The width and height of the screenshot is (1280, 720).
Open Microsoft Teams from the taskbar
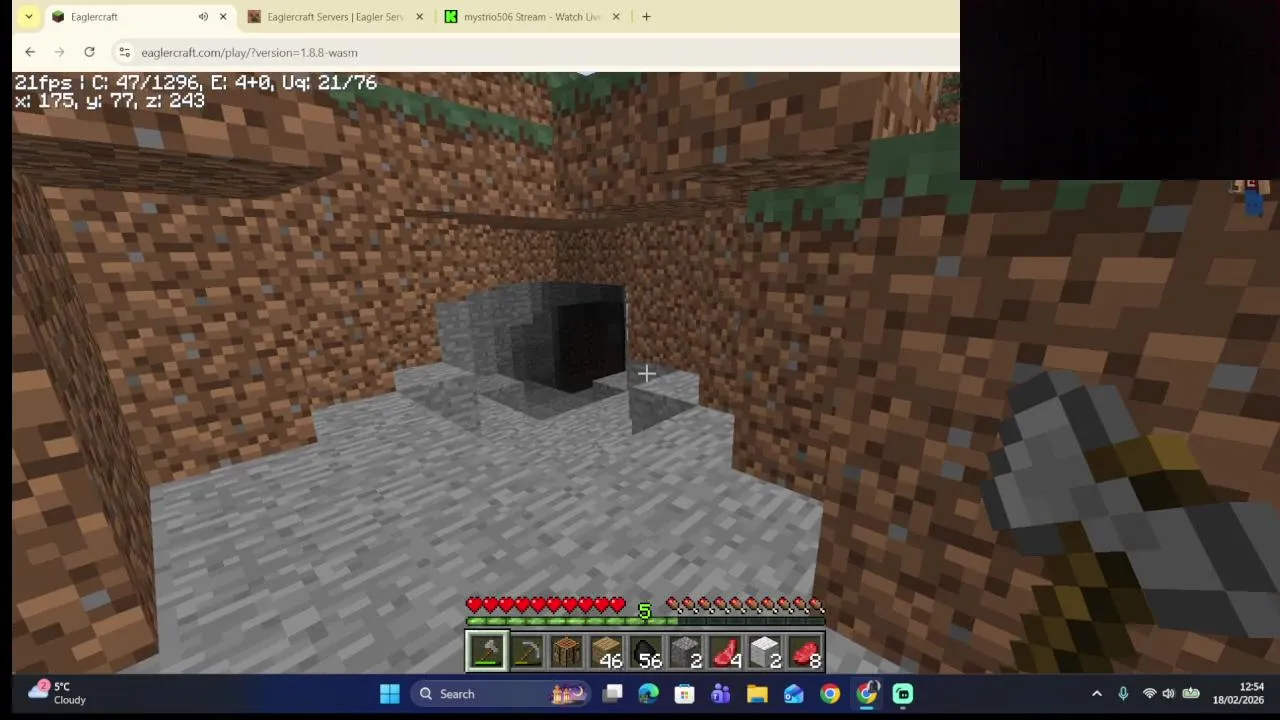[721, 694]
